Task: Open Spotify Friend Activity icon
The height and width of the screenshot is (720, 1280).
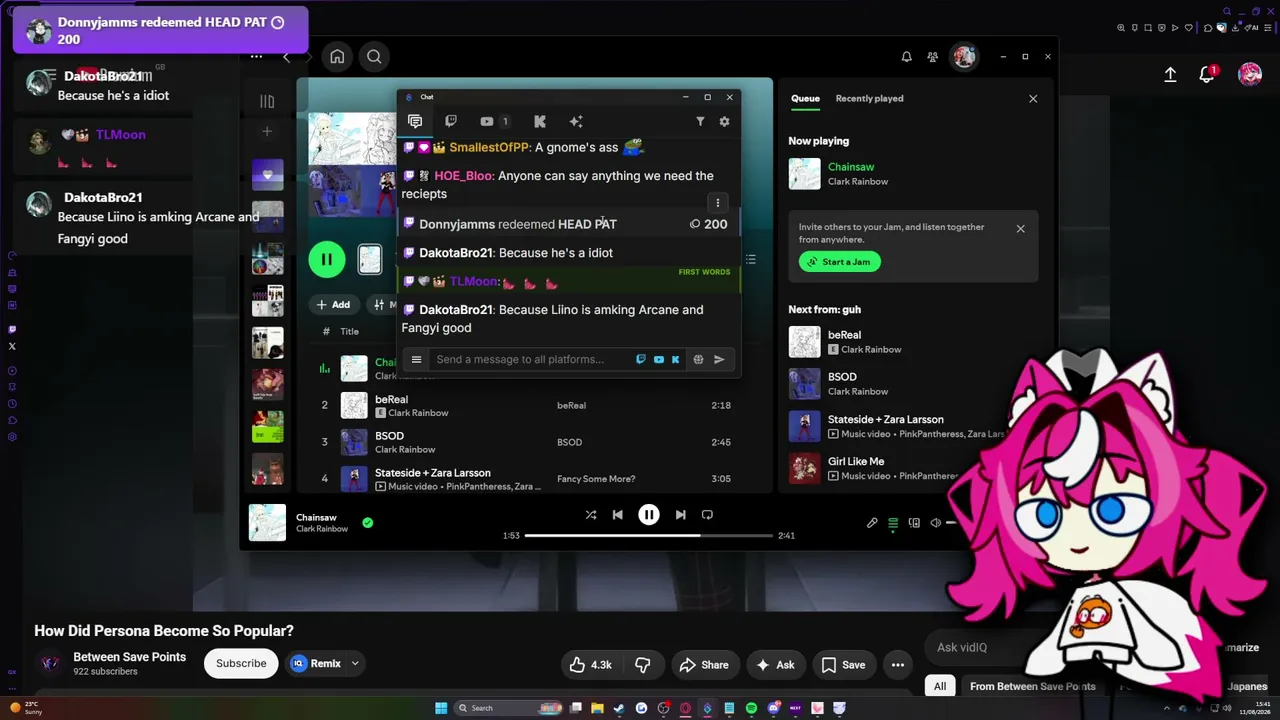Action: pos(933,57)
